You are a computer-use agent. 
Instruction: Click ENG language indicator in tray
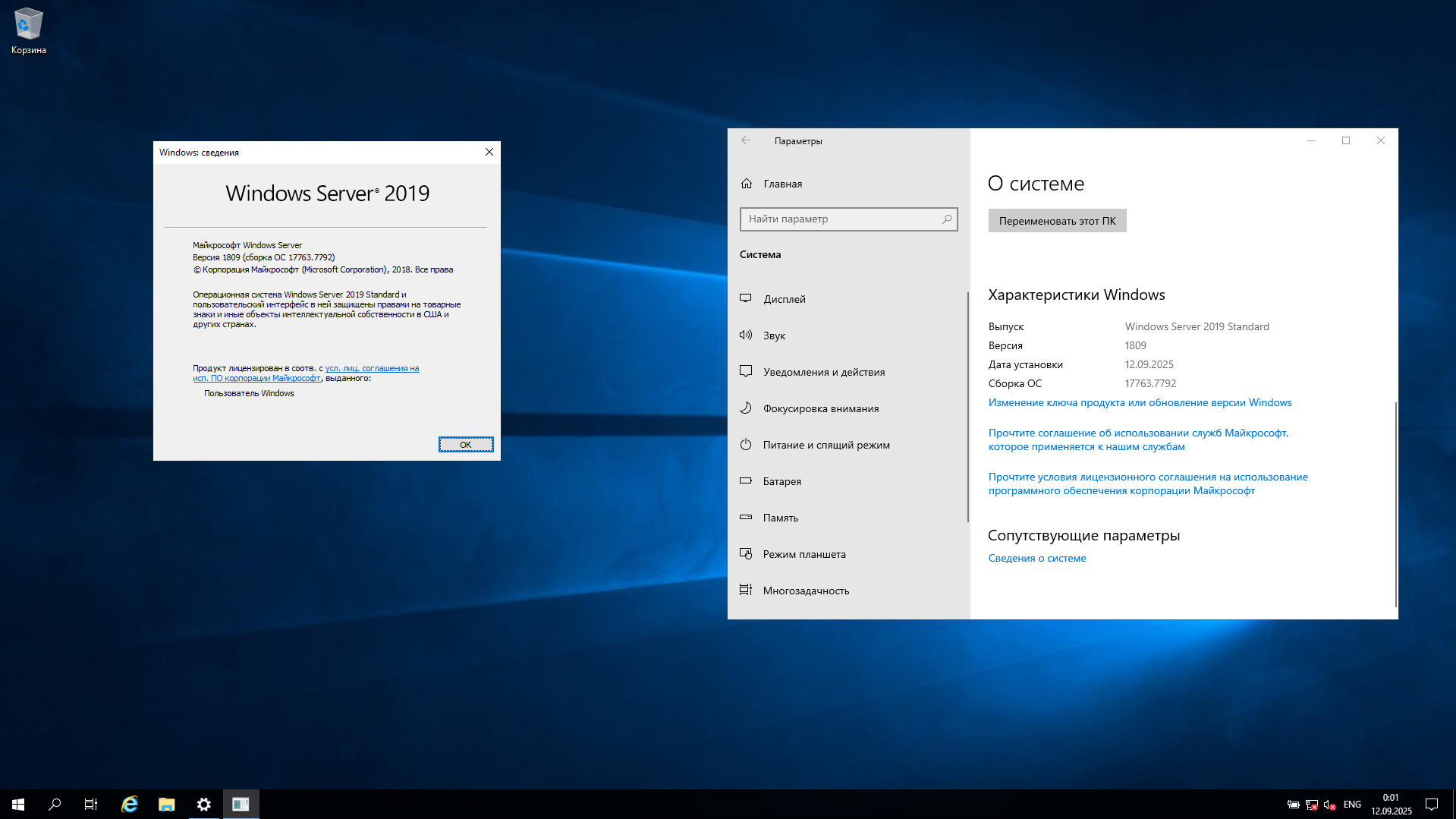[x=1352, y=805]
